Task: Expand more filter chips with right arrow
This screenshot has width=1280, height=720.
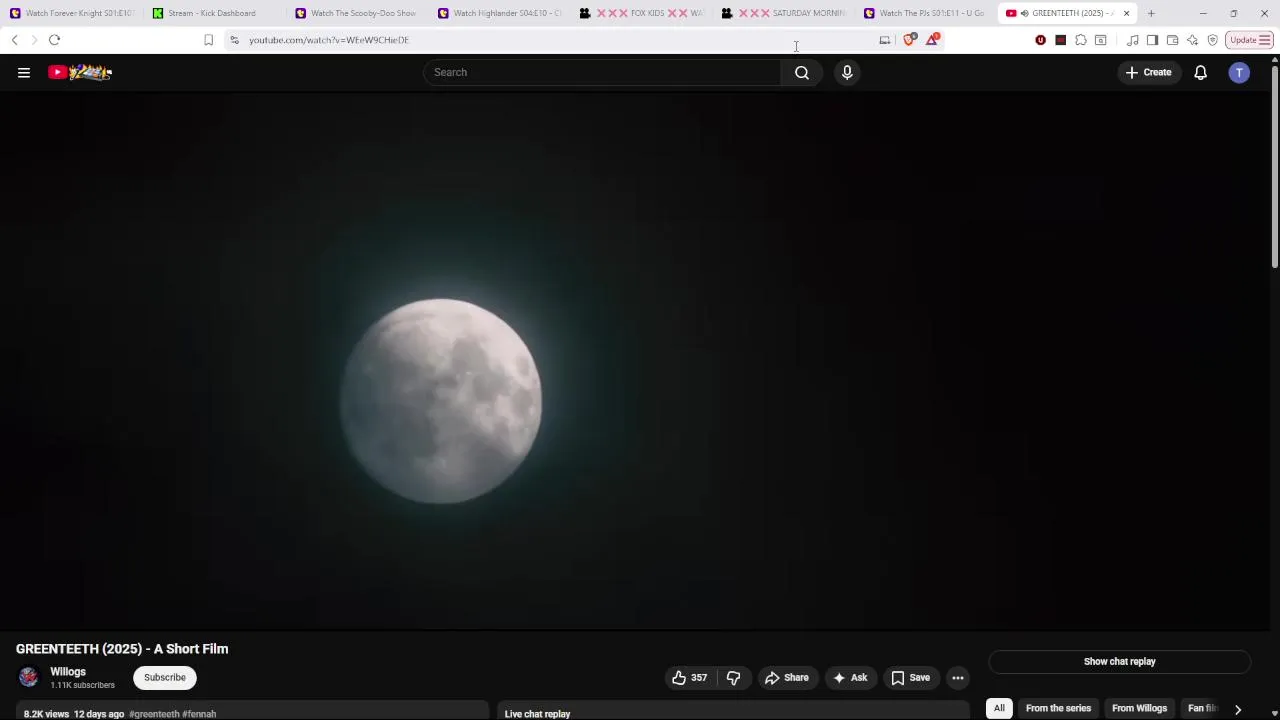Action: pyautogui.click(x=1237, y=709)
